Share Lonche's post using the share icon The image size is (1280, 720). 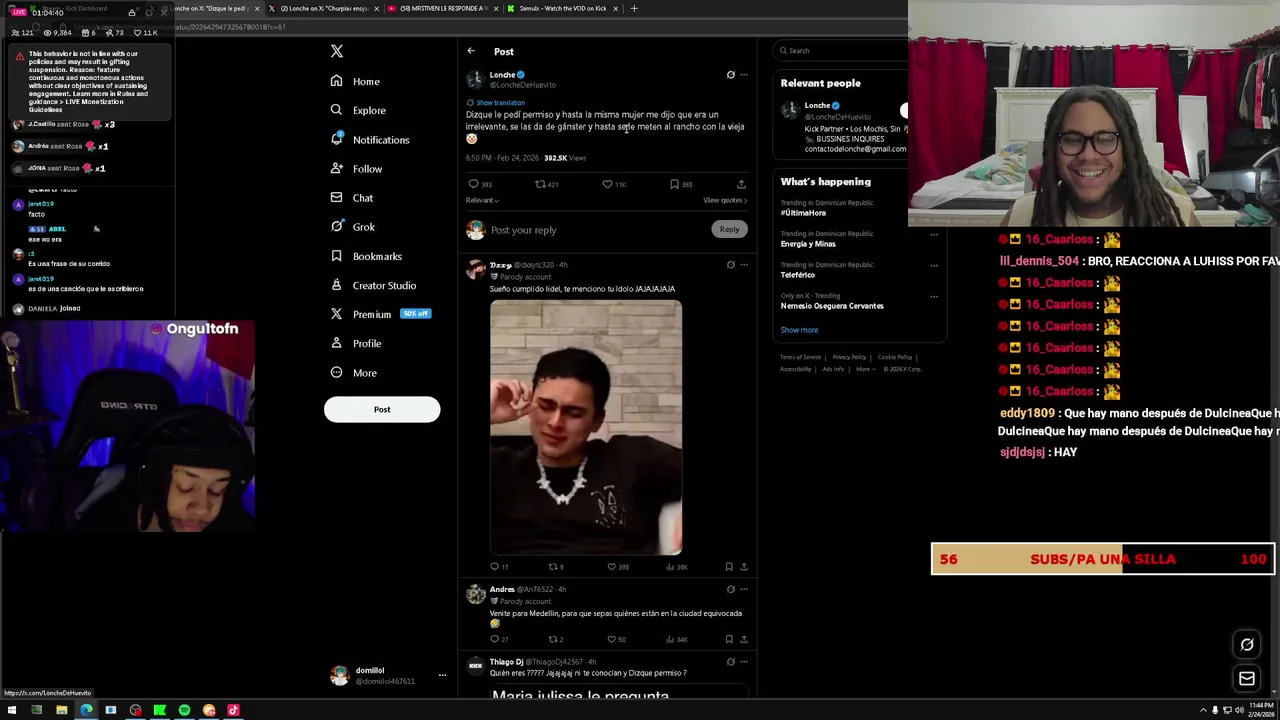pyautogui.click(x=741, y=184)
